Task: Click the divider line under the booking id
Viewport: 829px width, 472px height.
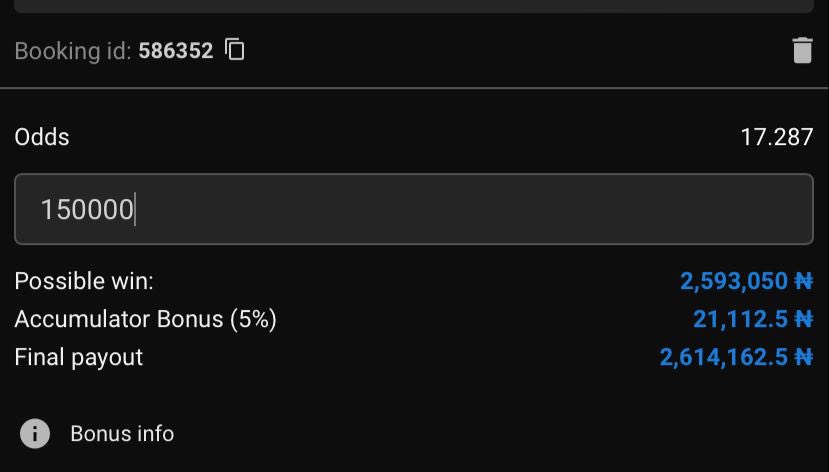Action: point(413,88)
